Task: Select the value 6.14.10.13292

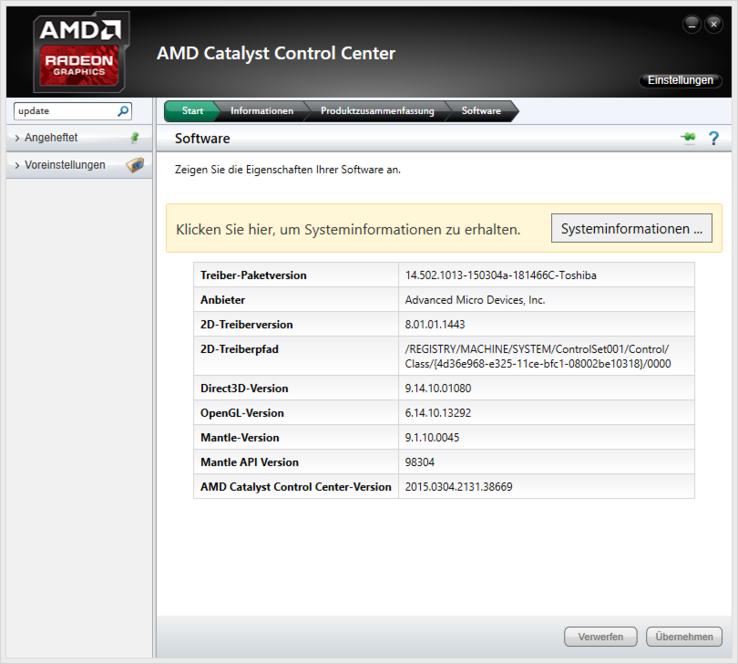Action: 438,413
